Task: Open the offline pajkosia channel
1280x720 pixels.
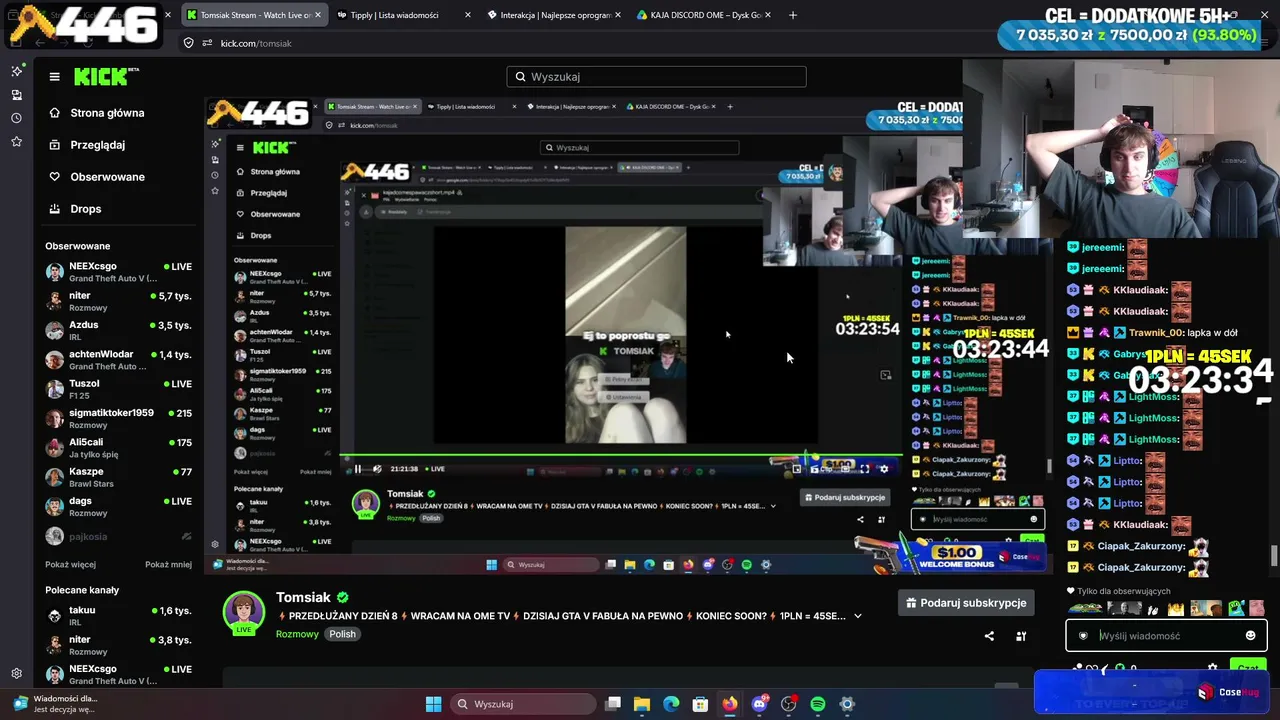Action: (118, 537)
